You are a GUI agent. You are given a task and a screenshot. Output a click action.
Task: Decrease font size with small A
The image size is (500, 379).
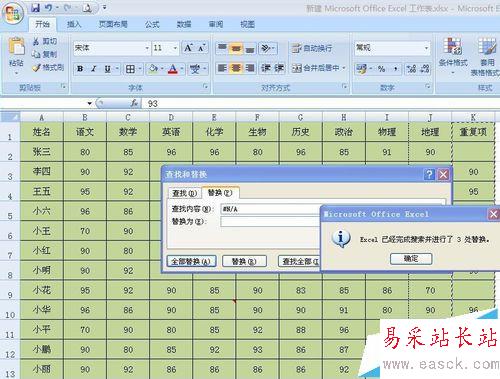201,49
